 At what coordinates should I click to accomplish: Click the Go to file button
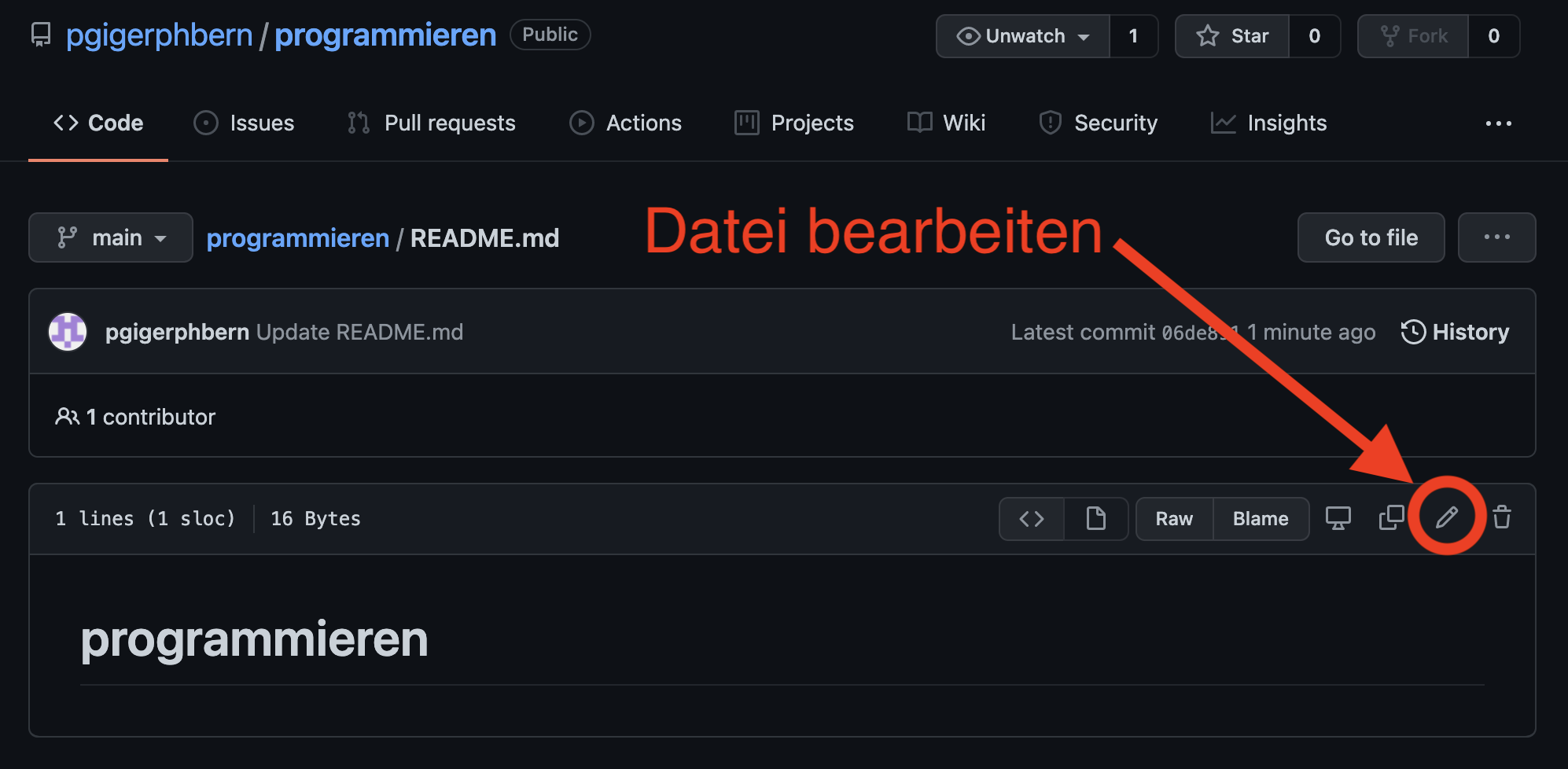tap(1371, 237)
